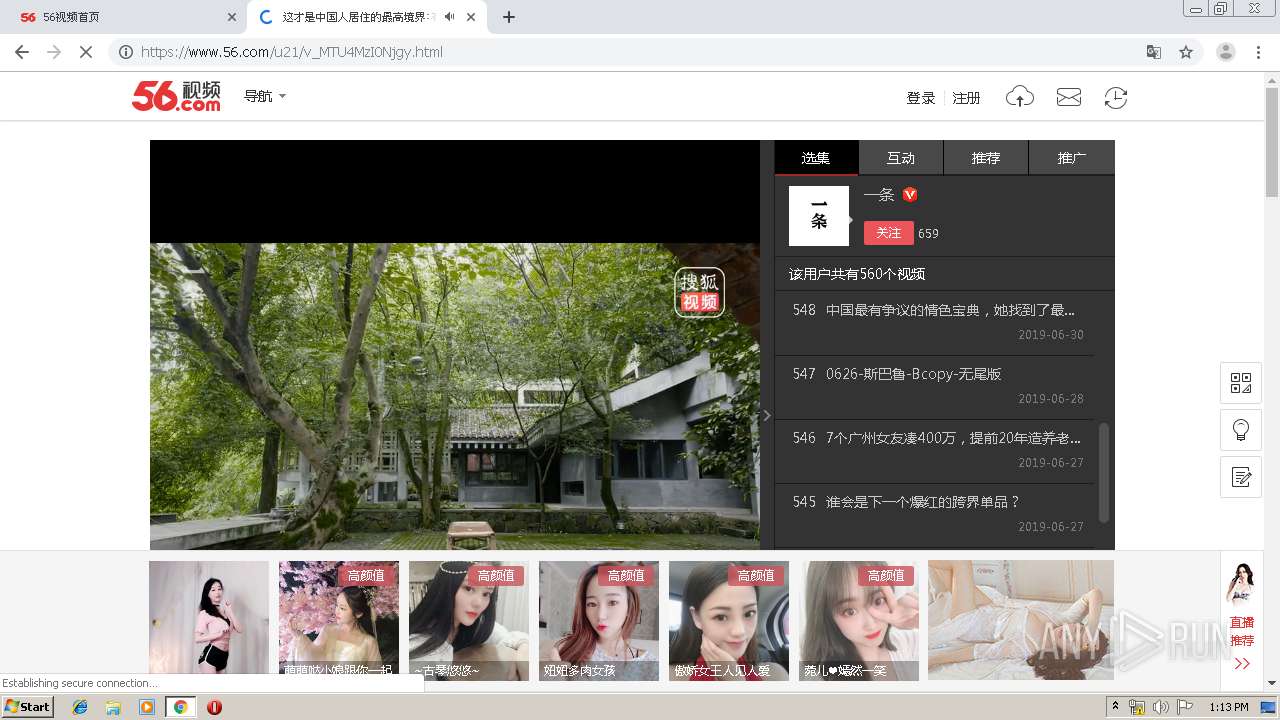Screen dimensions: 1280x720
Task: Open the wide banner thumbnail at right
Action: 1021,620
